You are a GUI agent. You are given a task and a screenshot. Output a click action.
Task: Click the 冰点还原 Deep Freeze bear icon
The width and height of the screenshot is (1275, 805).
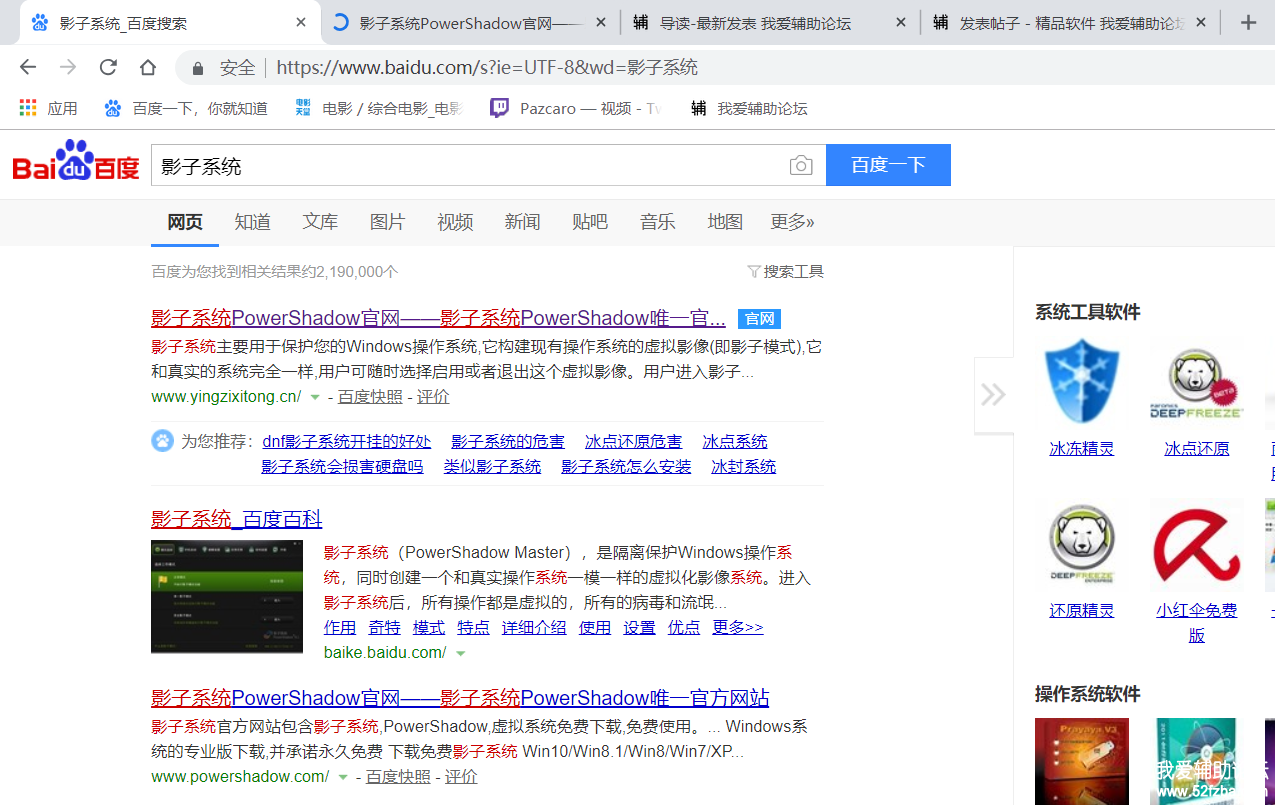click(1196, 383)
